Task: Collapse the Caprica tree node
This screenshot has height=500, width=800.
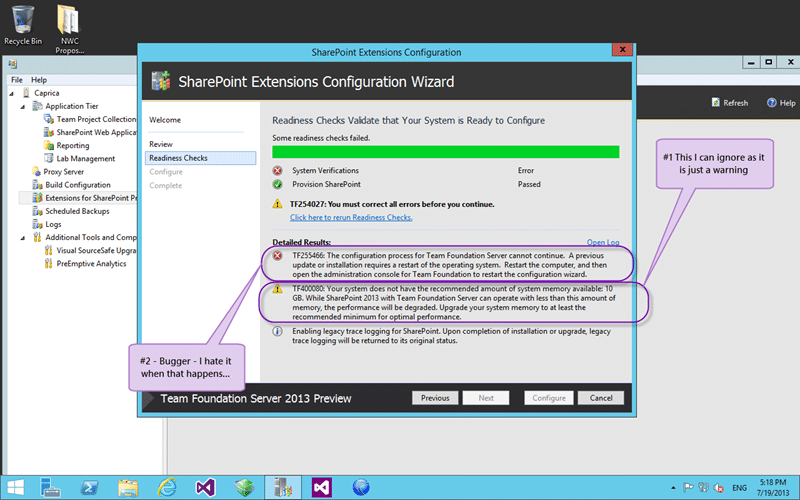Action: 12,93
